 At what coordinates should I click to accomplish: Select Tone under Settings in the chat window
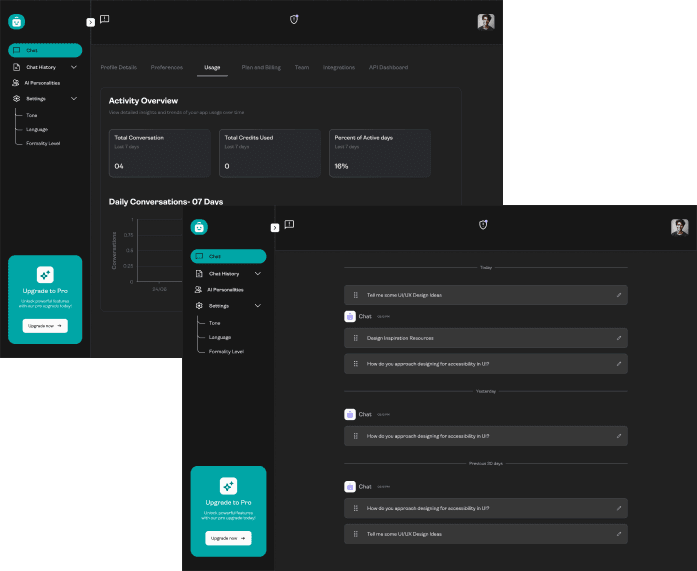[x=215, y=323]
